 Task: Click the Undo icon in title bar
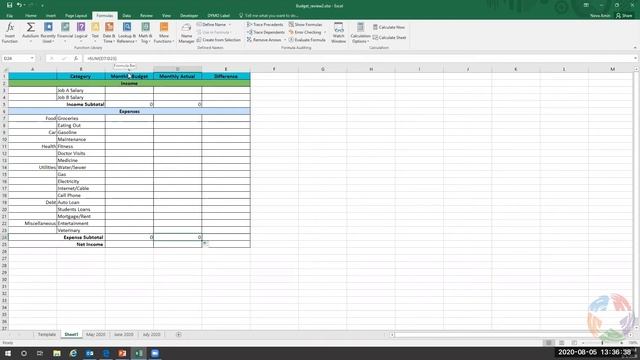(x=19, y=5)
